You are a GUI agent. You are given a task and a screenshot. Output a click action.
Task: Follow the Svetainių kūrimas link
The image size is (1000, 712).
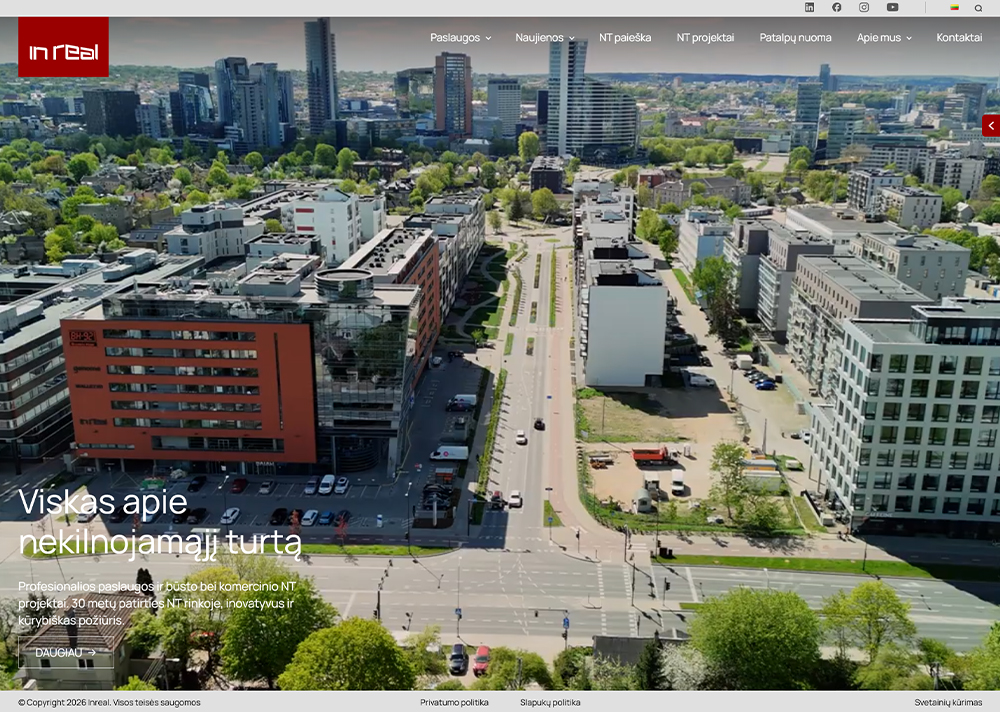click(x=948, y=702)
